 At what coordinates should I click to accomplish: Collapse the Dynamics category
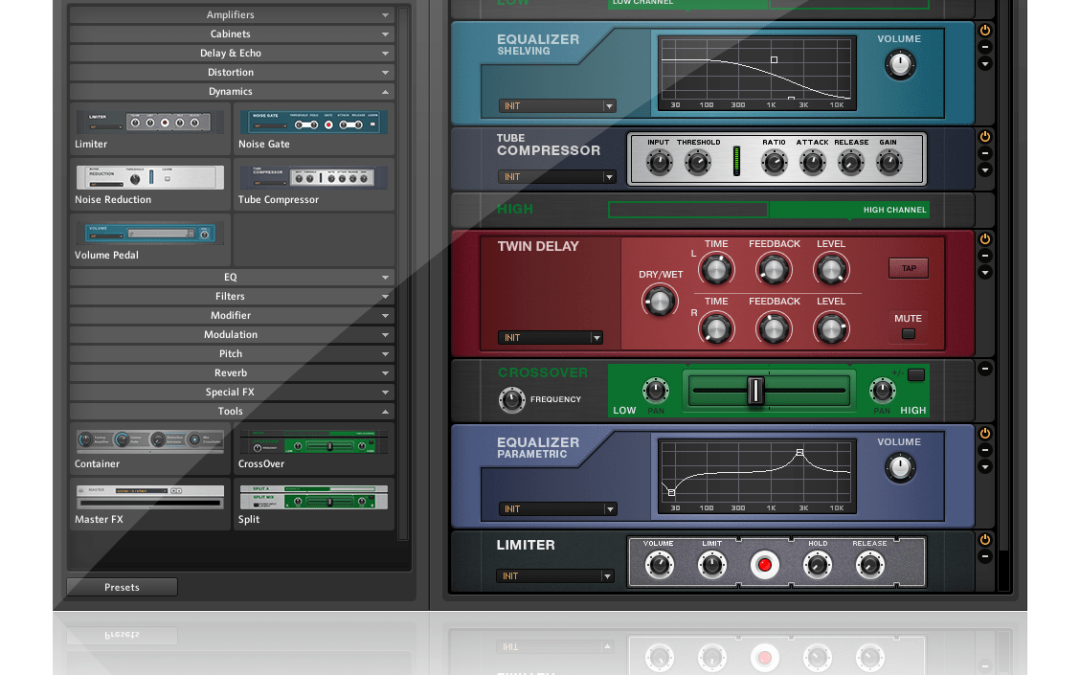pyautogui.click(x=231, y=92)
